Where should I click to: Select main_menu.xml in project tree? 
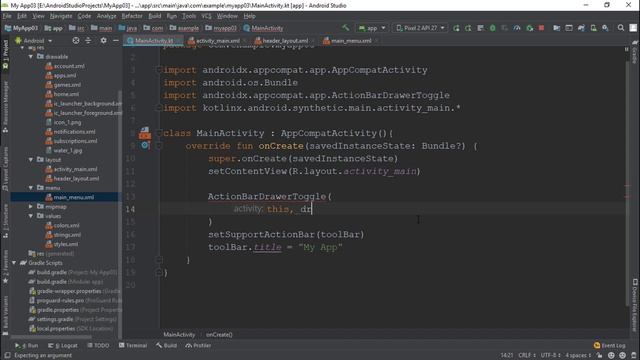tap(70, 198)
